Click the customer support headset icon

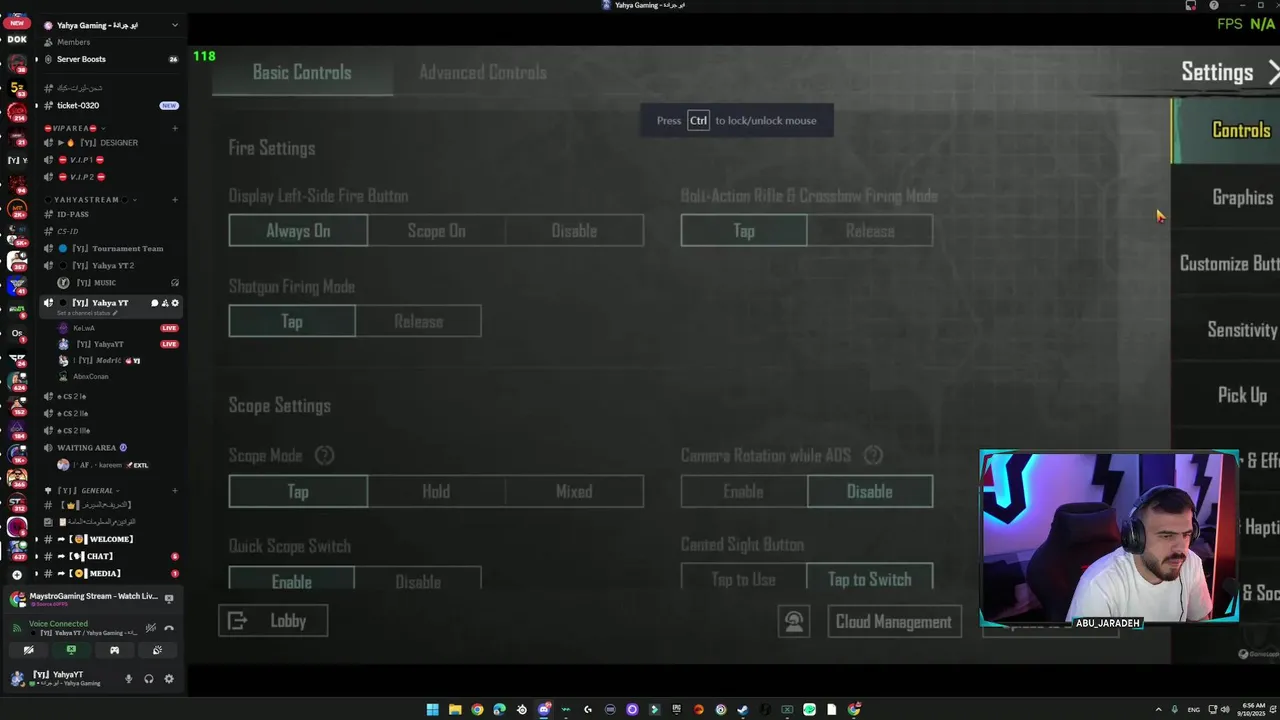[x=794, y=622]
